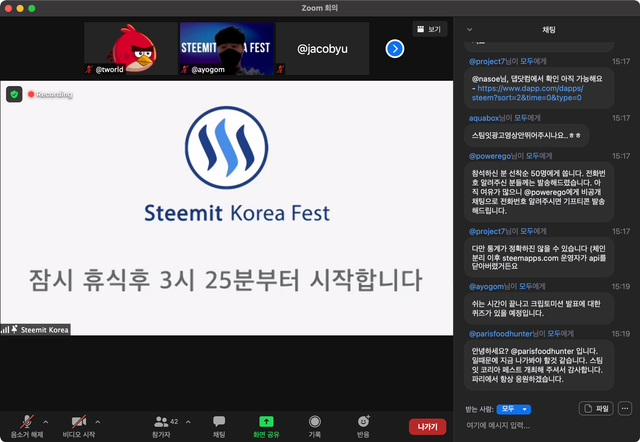Unmute microphone with 음소거 해제 icon
Image resolution: width=640 pixels, height=442 pixels.
tap(27, 422)
